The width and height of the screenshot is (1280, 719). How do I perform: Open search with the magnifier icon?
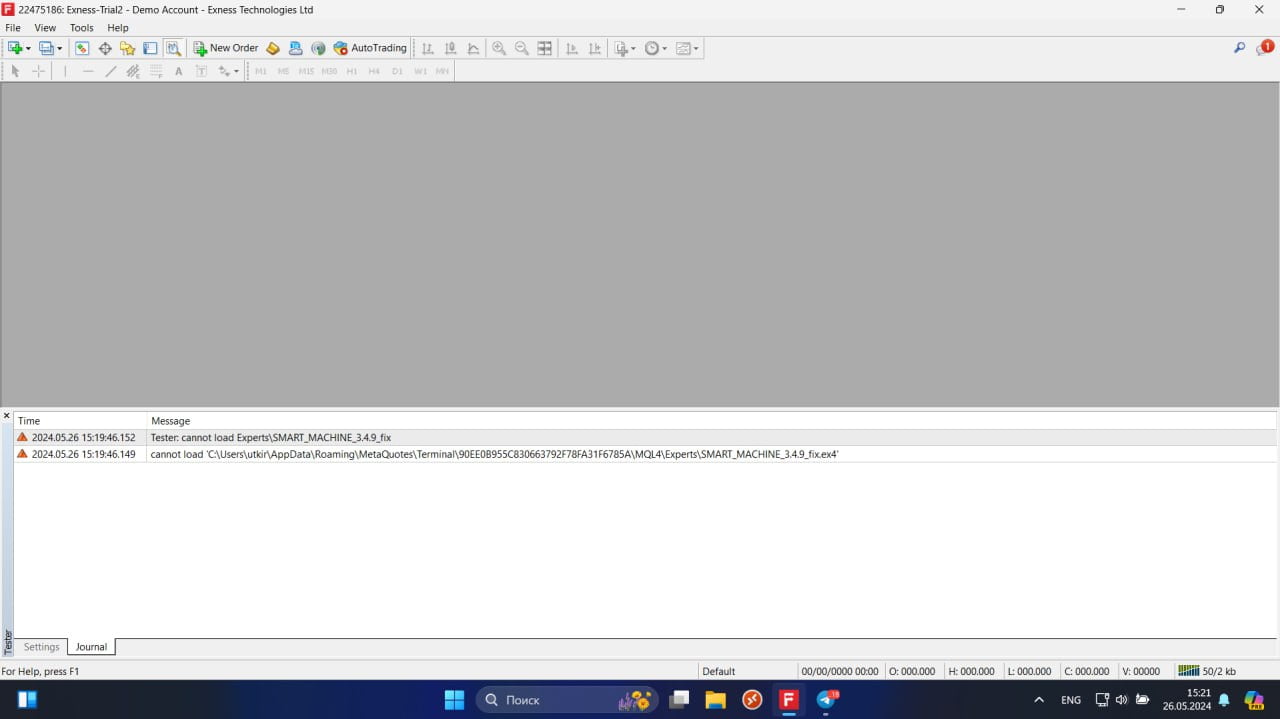(x=1239, y=48)
